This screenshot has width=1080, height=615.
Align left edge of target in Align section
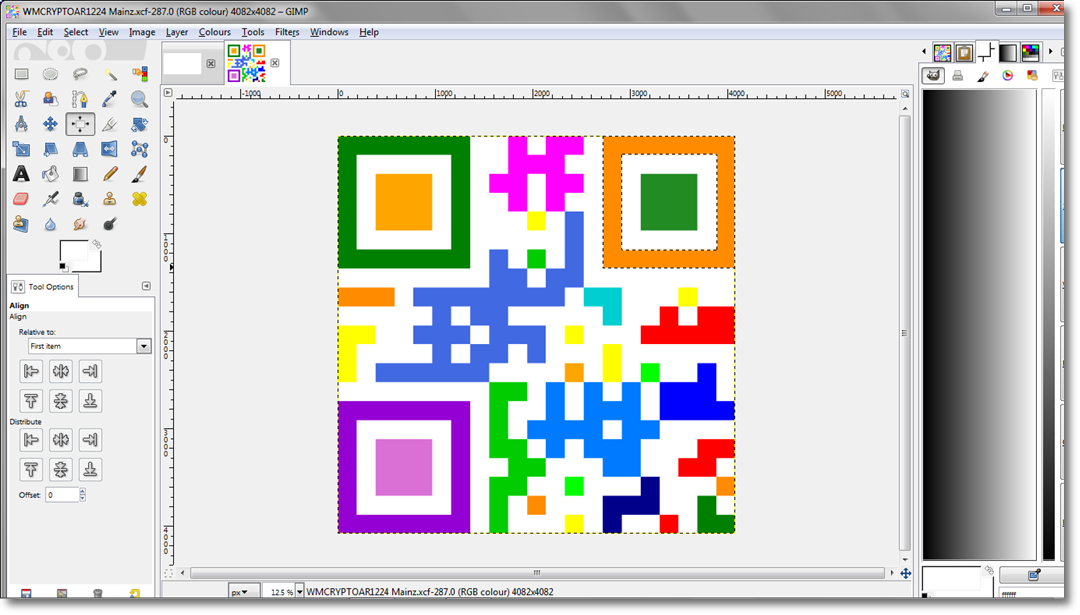[31, 371]
